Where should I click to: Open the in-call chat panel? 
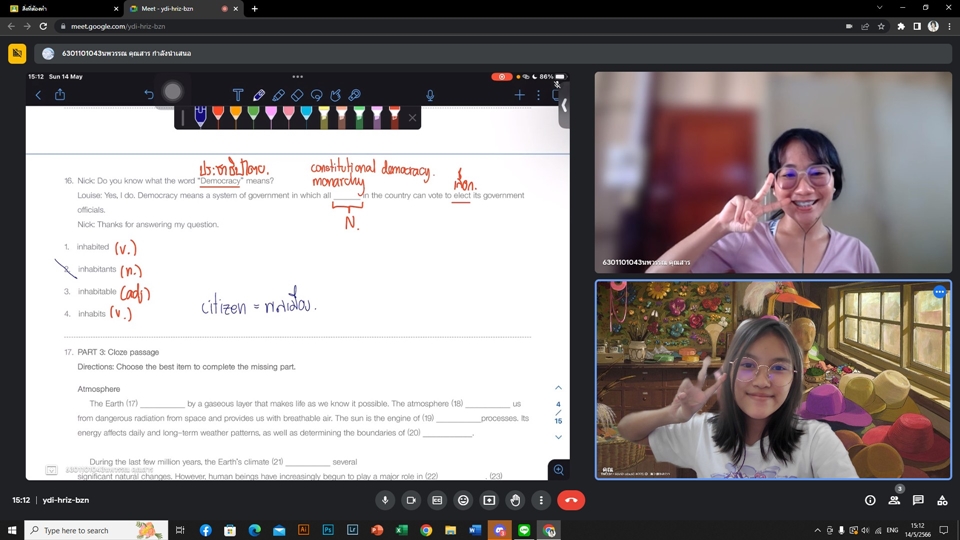[918, 500]
